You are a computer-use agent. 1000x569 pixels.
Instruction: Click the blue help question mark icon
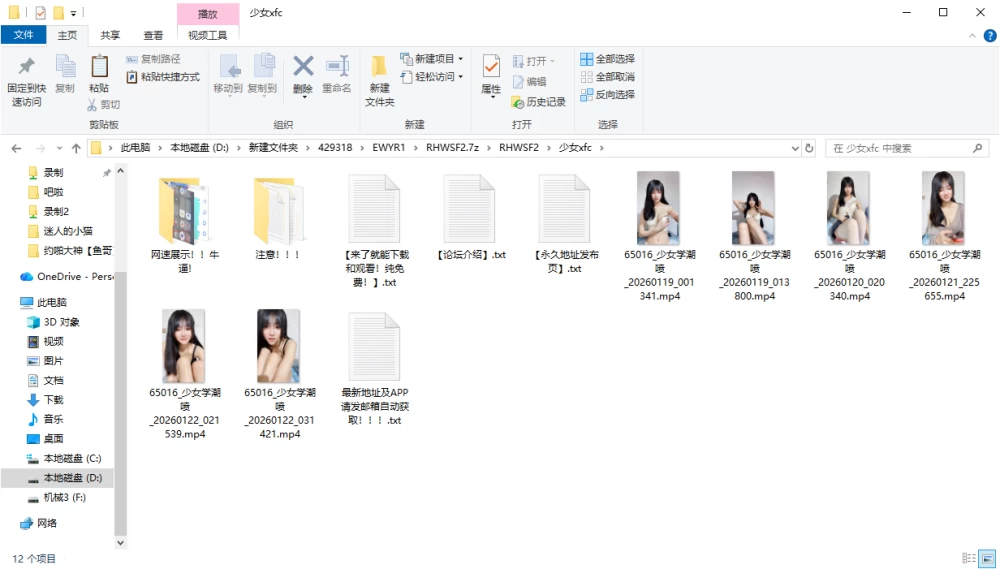[990, 36]
